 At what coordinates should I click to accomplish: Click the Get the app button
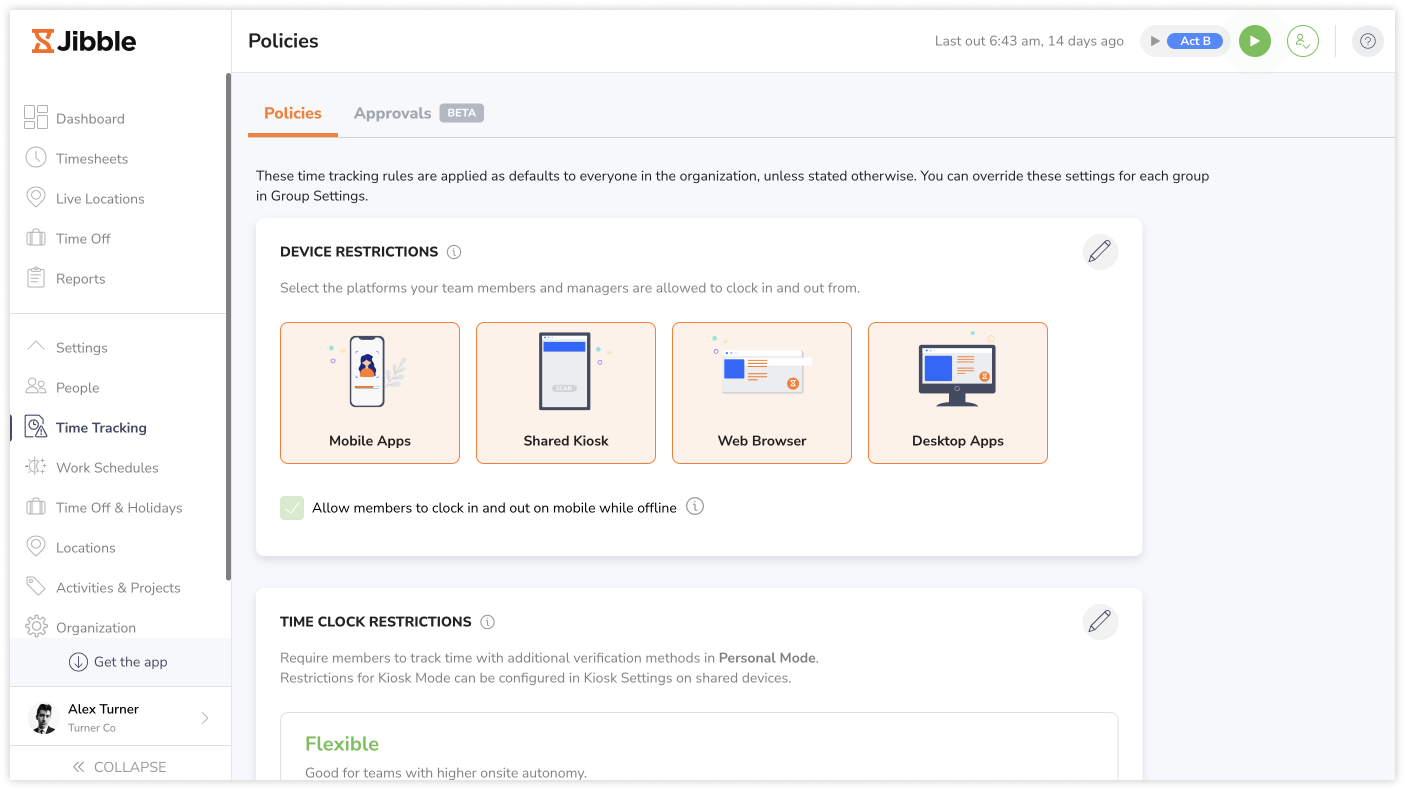coord(118,662)
